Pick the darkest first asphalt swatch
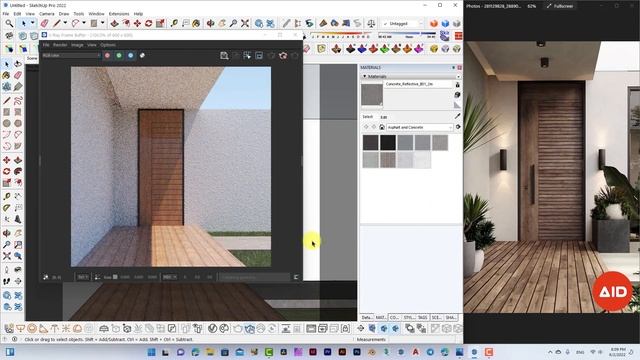The width and height of the screenshot is (640, 360). pos(371,142)
